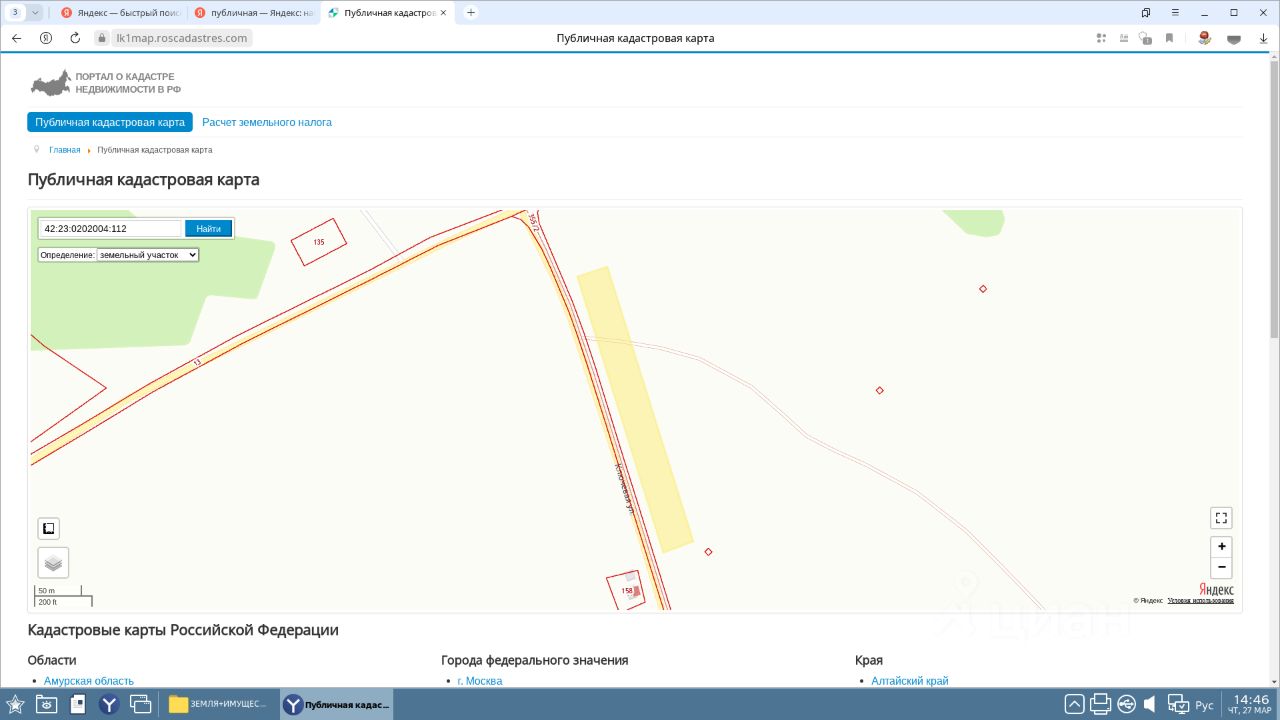Open the volume speaker tray icon
The image size is (1280, 720).
[1150, 704]
